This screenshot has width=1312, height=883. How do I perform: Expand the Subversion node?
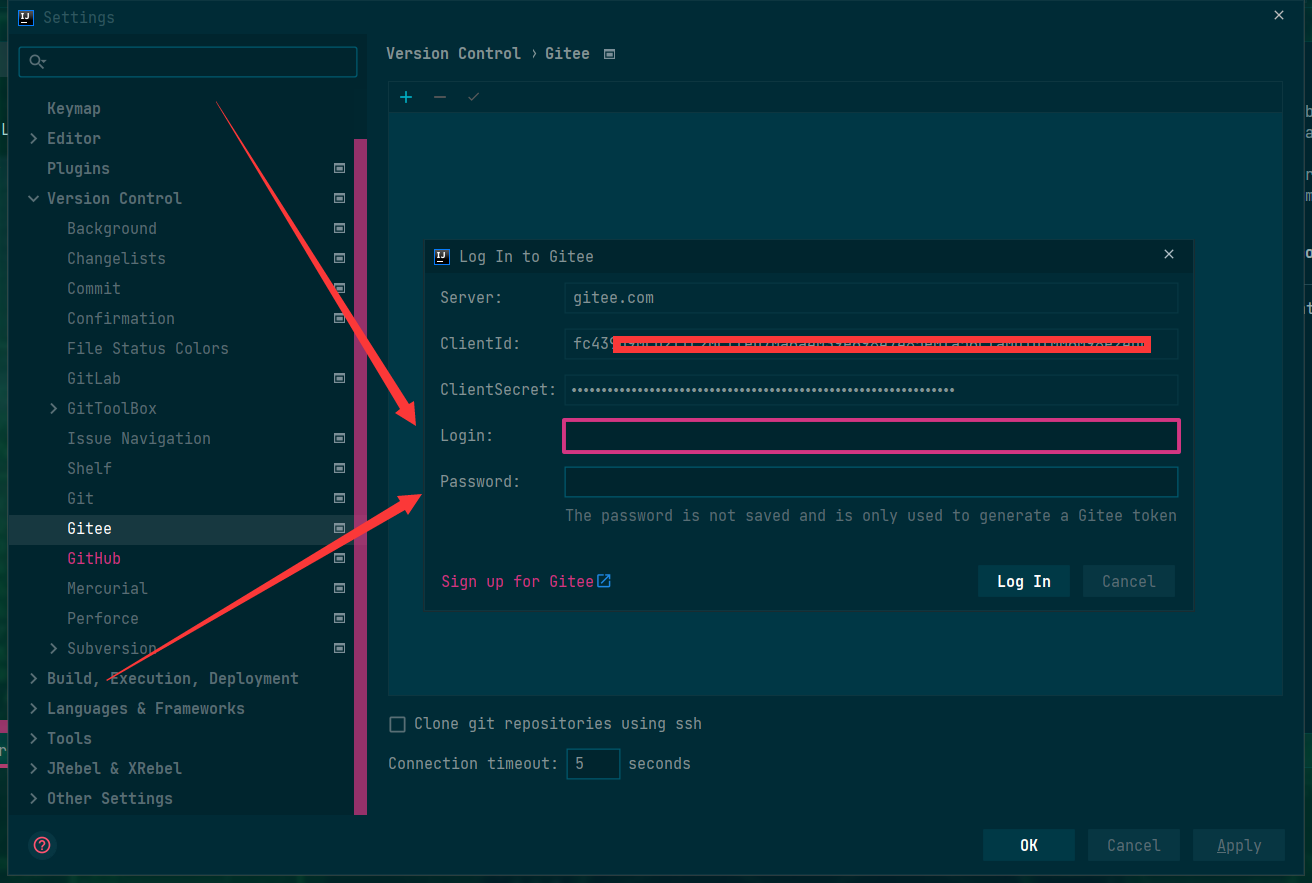click(x=54, y=648)
